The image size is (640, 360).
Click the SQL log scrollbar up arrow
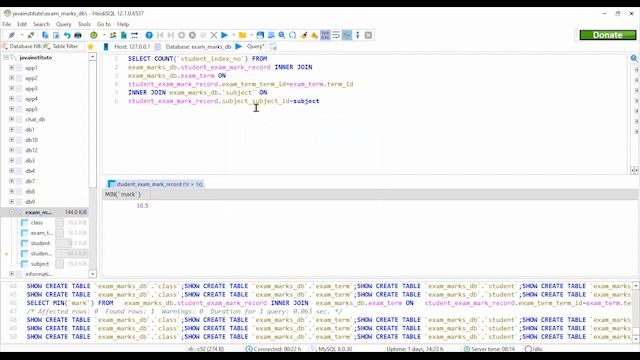[636, 286]
